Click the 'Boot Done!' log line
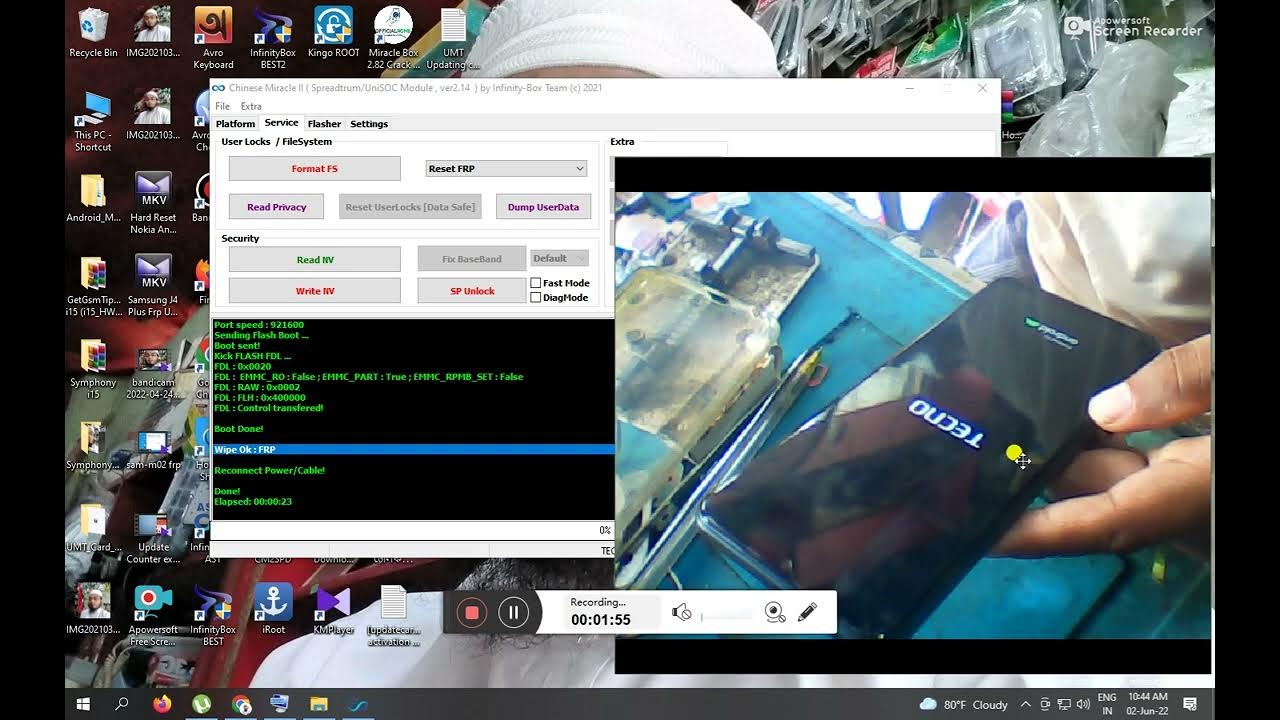The height and width of the screenshot is (720, 1280). [239, 429]
